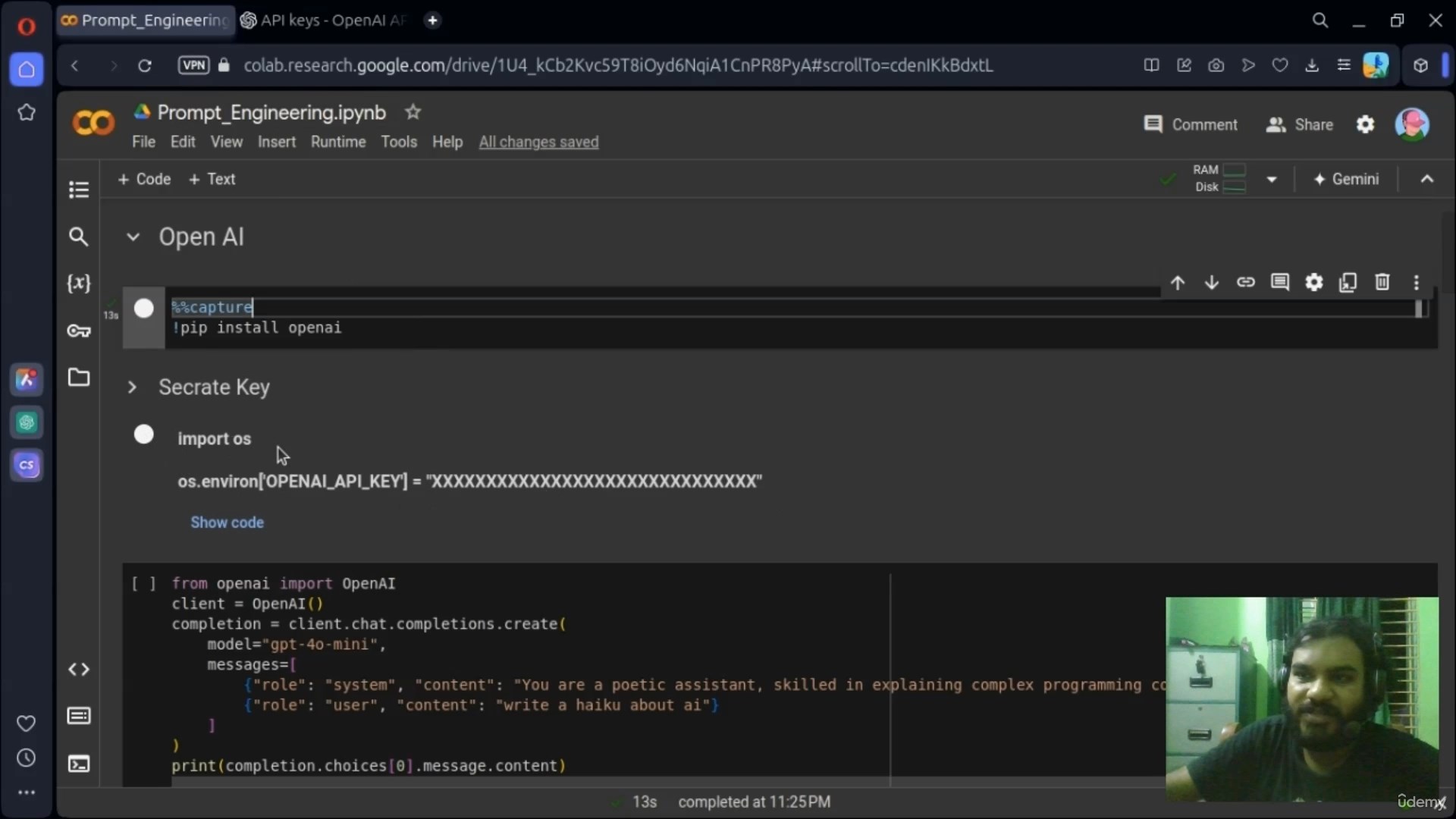Image resolution: width=1456 pixels, height=819 pixels.
Task: Open the Insert menu
Action: pyautogui.click(x=276, y=142)
